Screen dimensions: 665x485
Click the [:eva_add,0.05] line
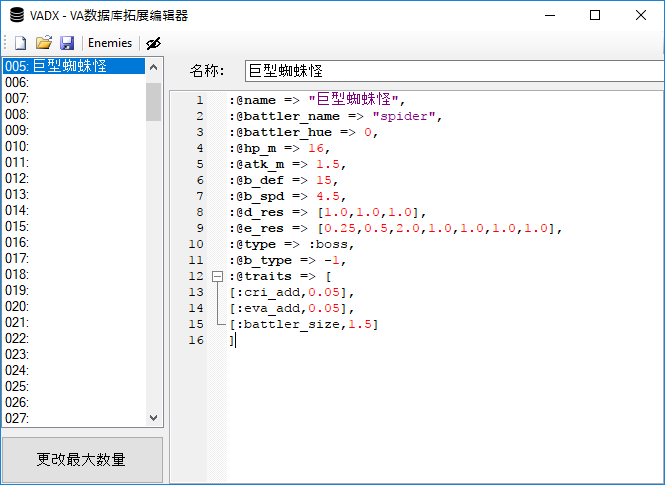point(291,308)
